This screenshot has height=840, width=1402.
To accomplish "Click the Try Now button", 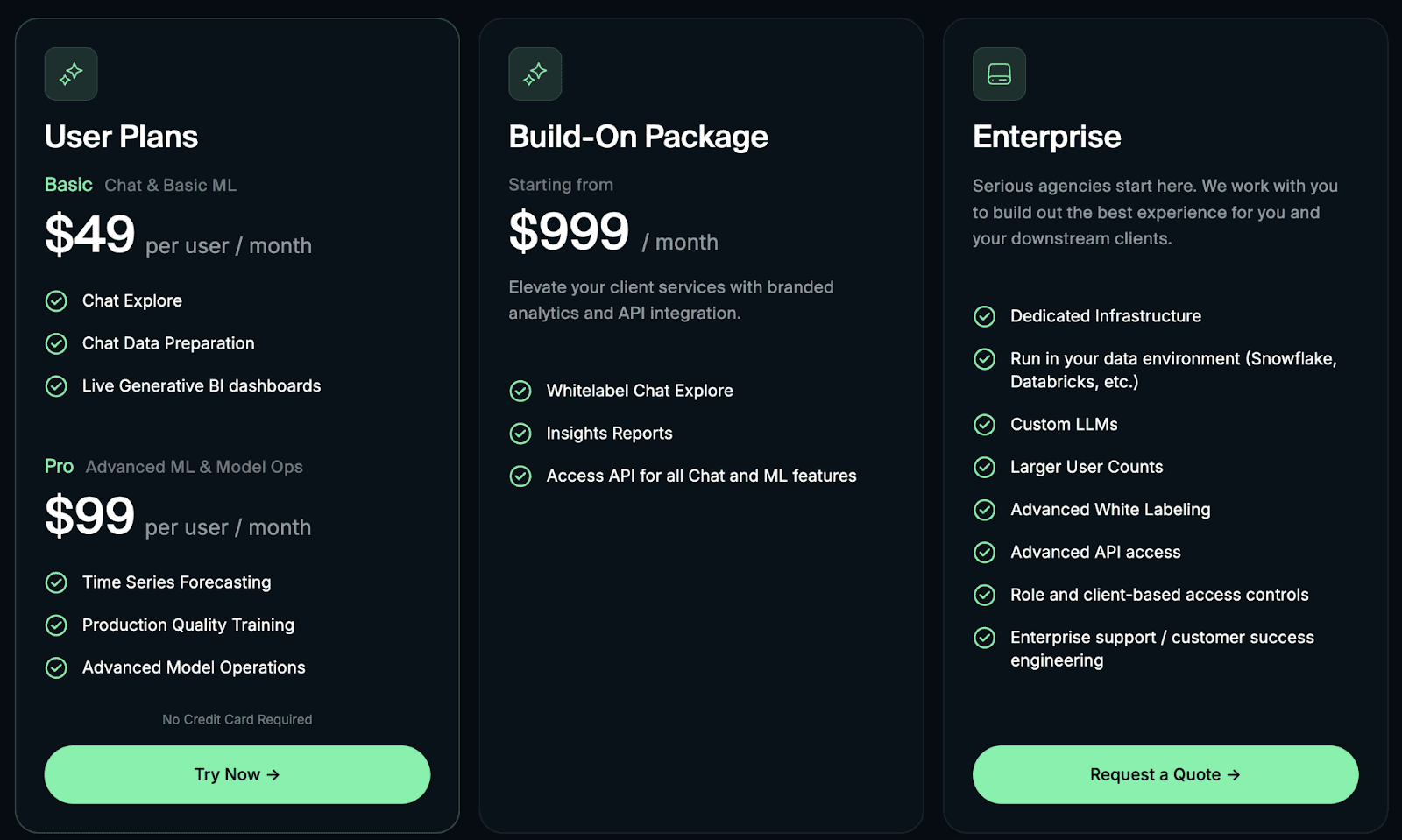I will tap(237, 774).
